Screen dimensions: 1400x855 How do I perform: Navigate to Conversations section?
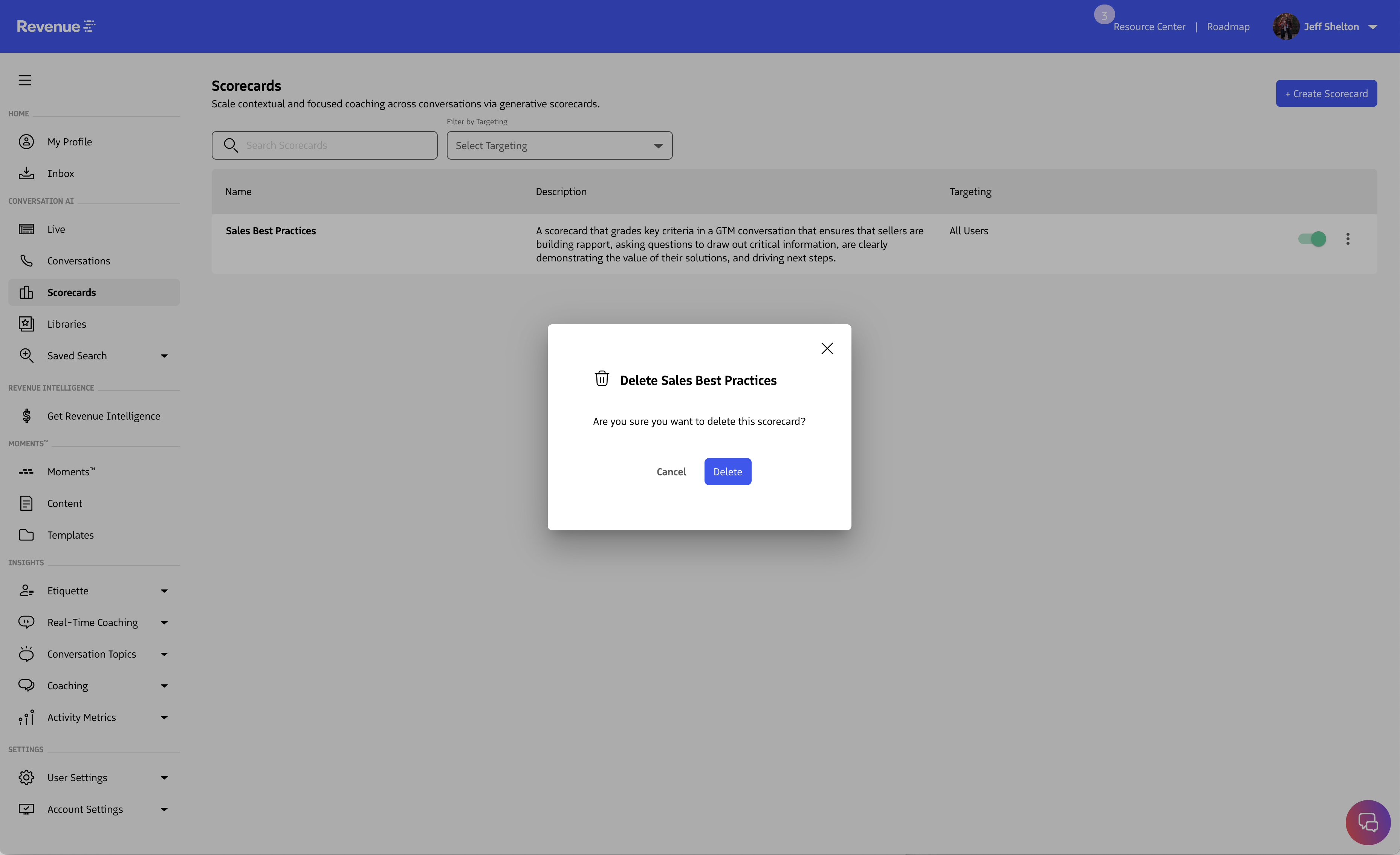78,261
